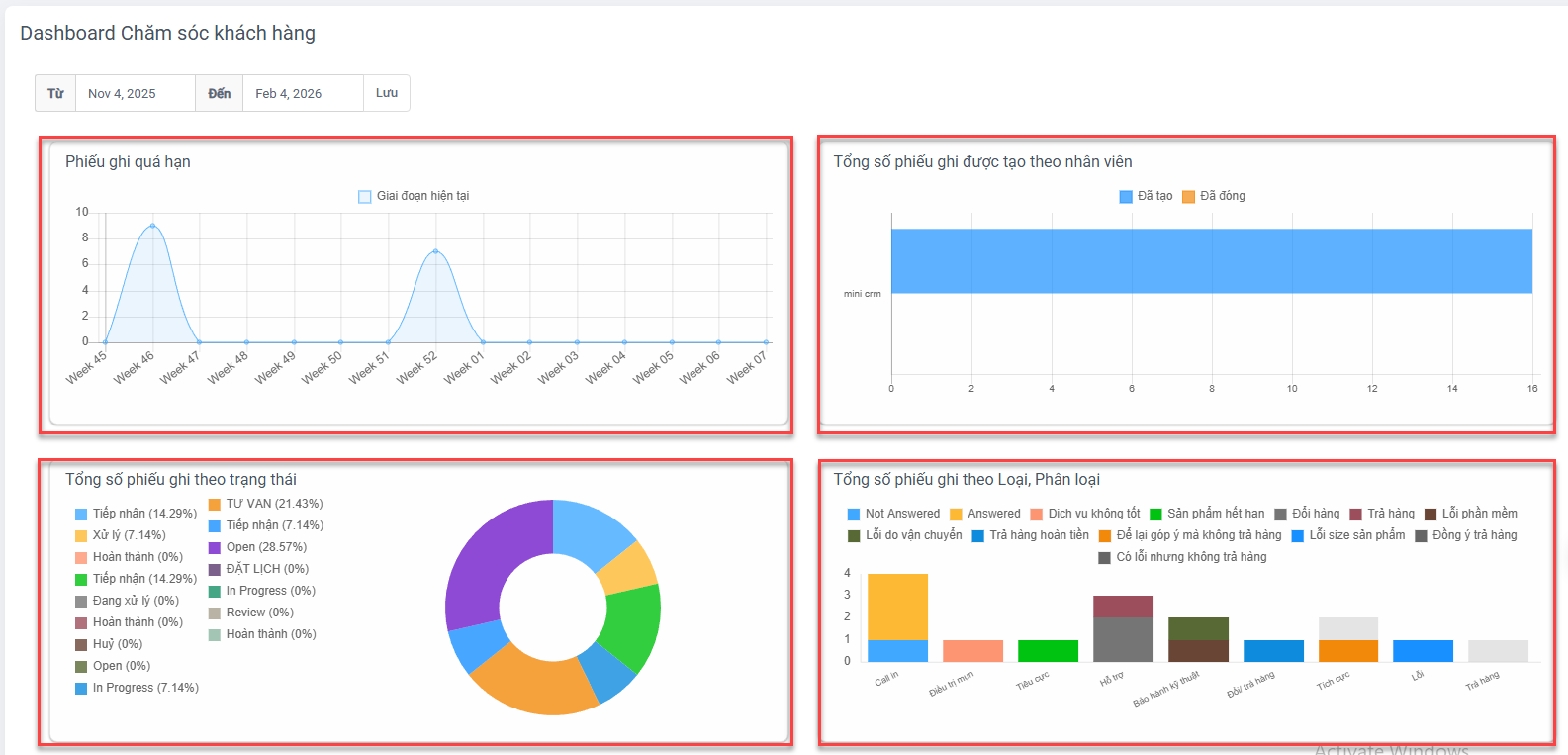Click the Week 52 peak data point

click(x=435, y=251)
